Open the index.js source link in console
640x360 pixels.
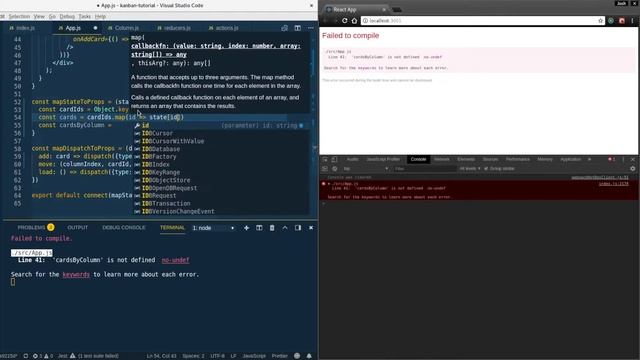pos(613,184)
